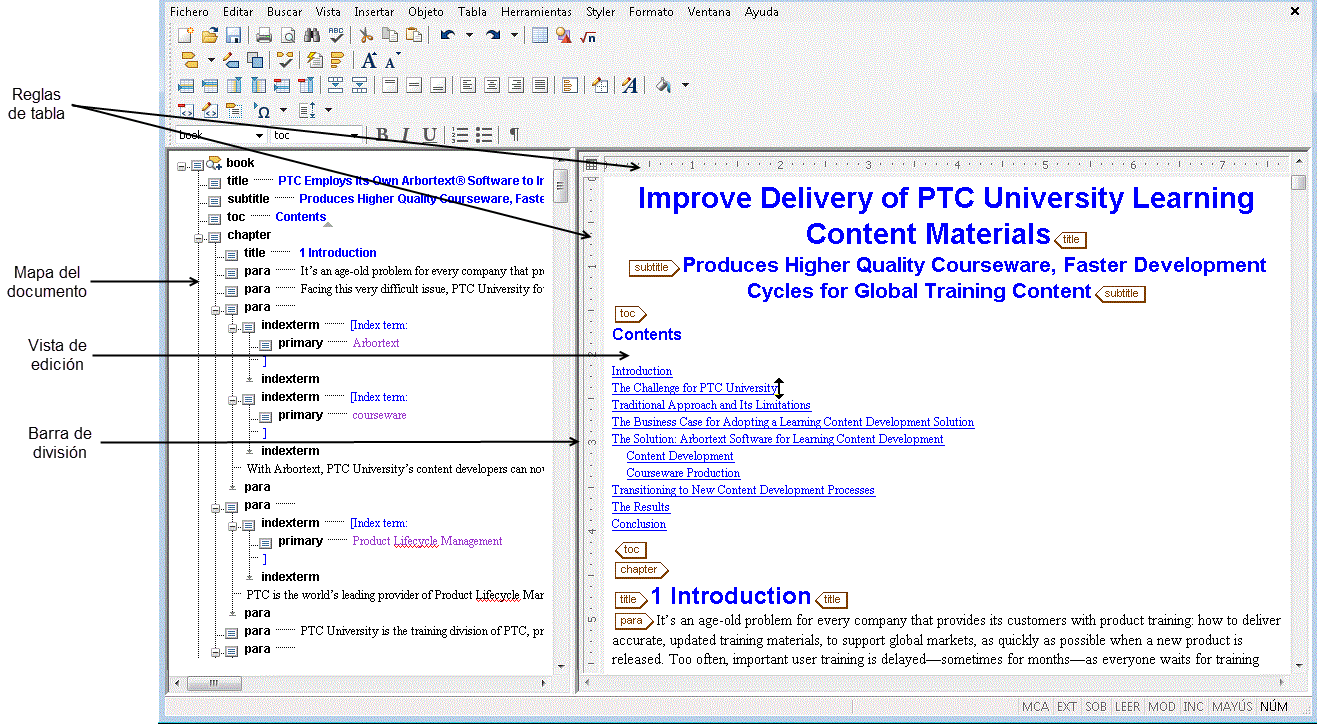
Task: Decrease font size with the small A icon
Action: coord(392,60)
